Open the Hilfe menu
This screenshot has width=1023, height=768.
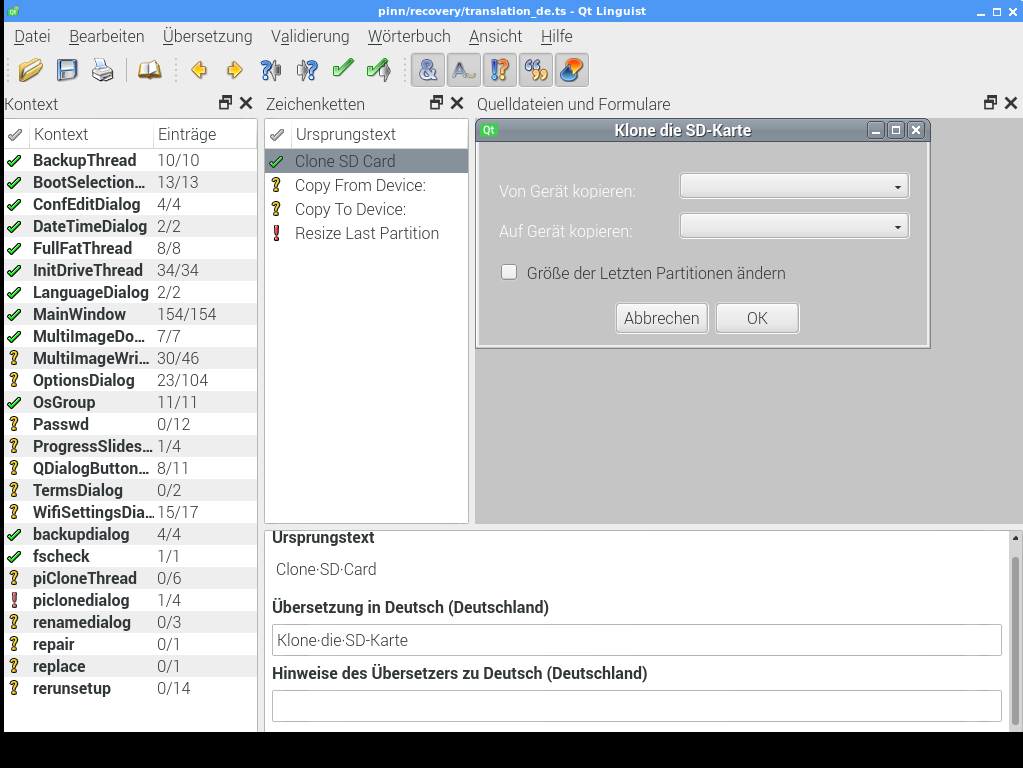pyautogui.click(x=557, y=37)
